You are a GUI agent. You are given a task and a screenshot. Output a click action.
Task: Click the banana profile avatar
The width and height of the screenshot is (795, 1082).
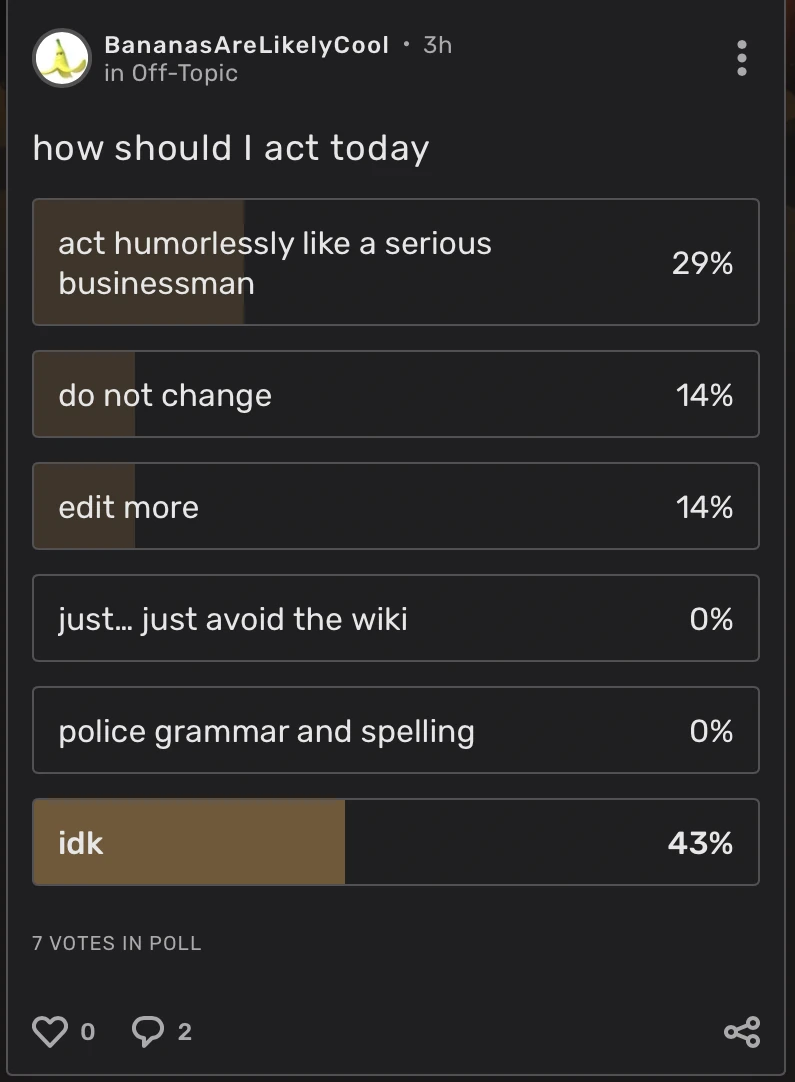coord(62,58)
